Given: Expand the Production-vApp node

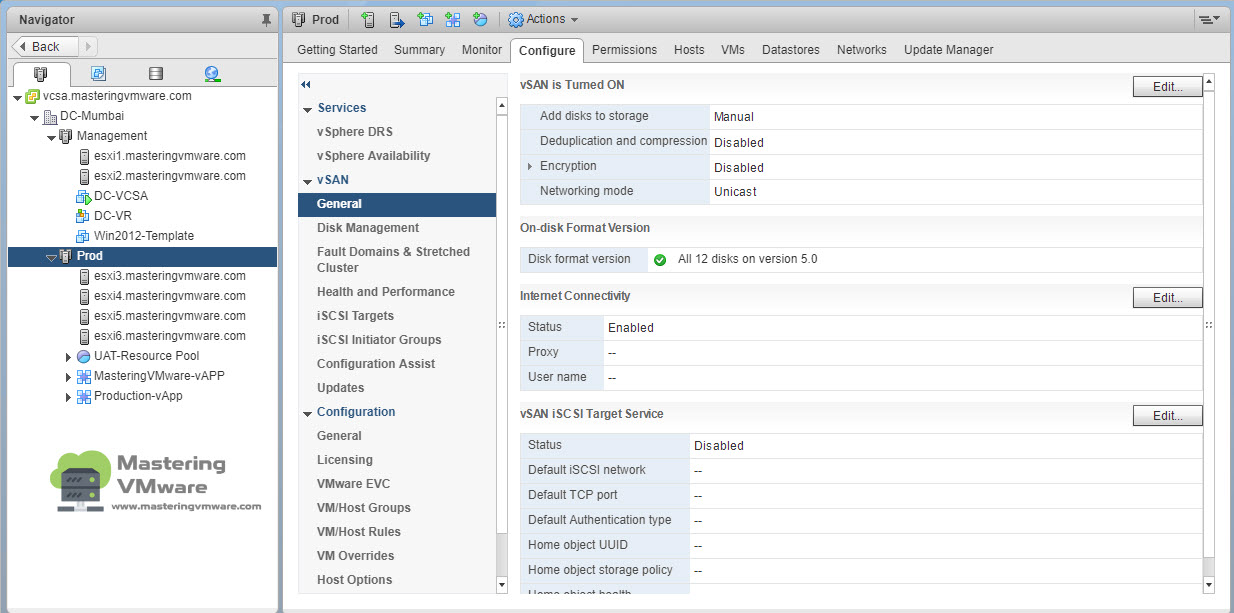Looking at the screenshot, I should coord(69,397).
